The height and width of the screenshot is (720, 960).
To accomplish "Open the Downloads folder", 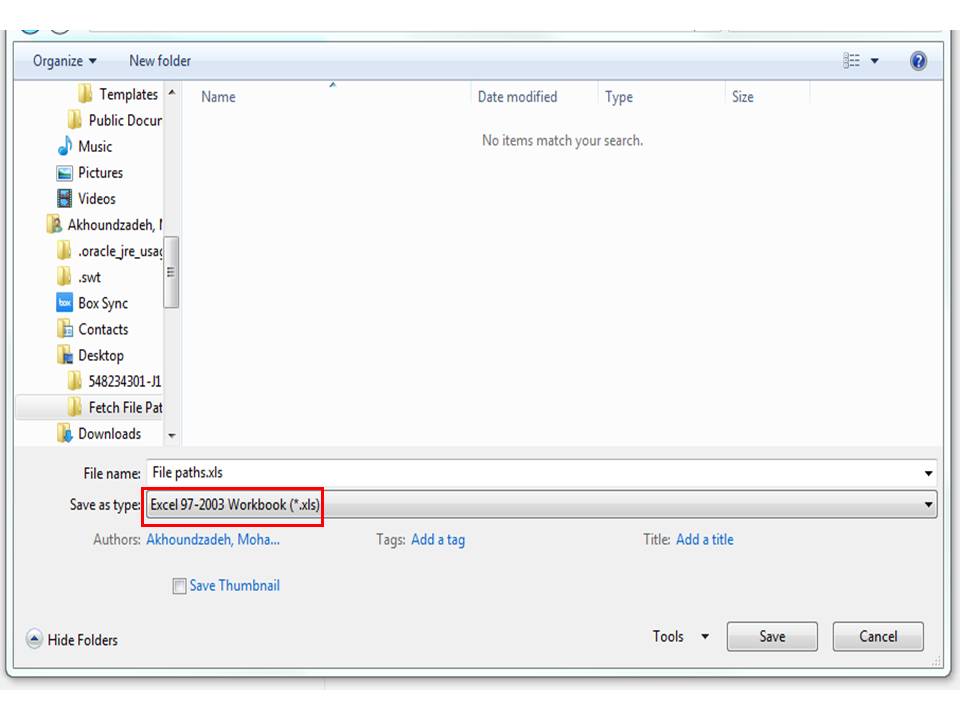I will 108,433.
